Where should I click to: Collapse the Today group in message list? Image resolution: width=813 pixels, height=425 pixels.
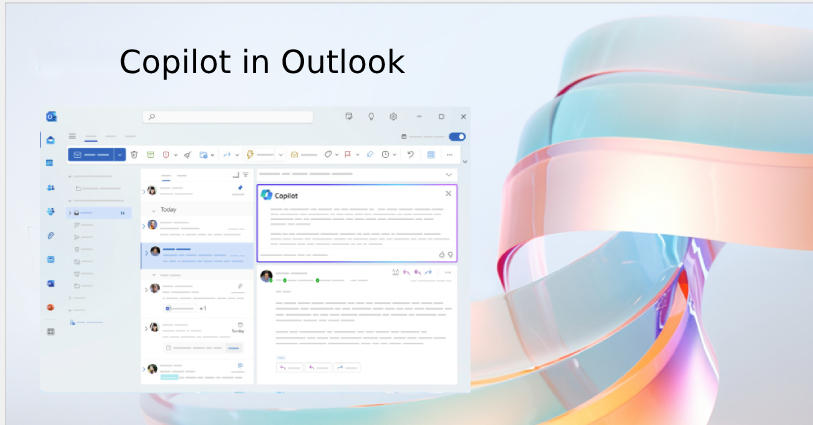(153, 210)
